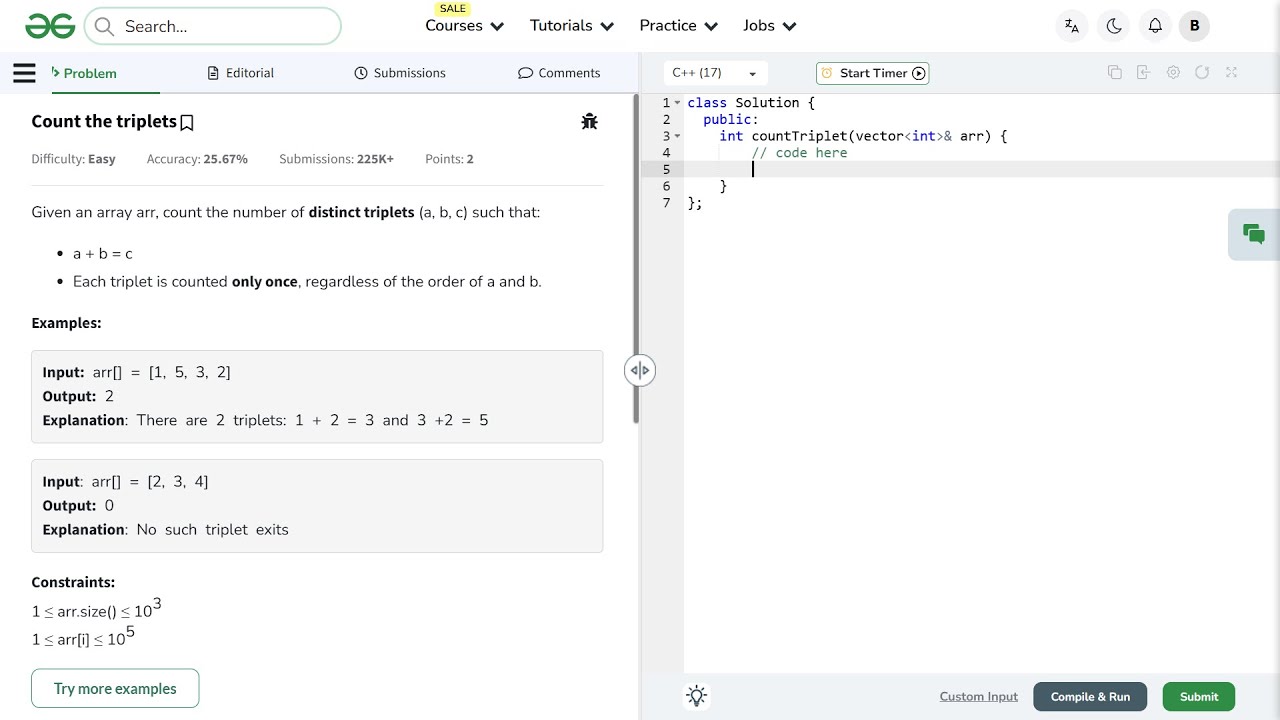Screen dimensions: 1280x720
Task: Open the chat bubble side widget
Action: click(x=1254, y=234)
